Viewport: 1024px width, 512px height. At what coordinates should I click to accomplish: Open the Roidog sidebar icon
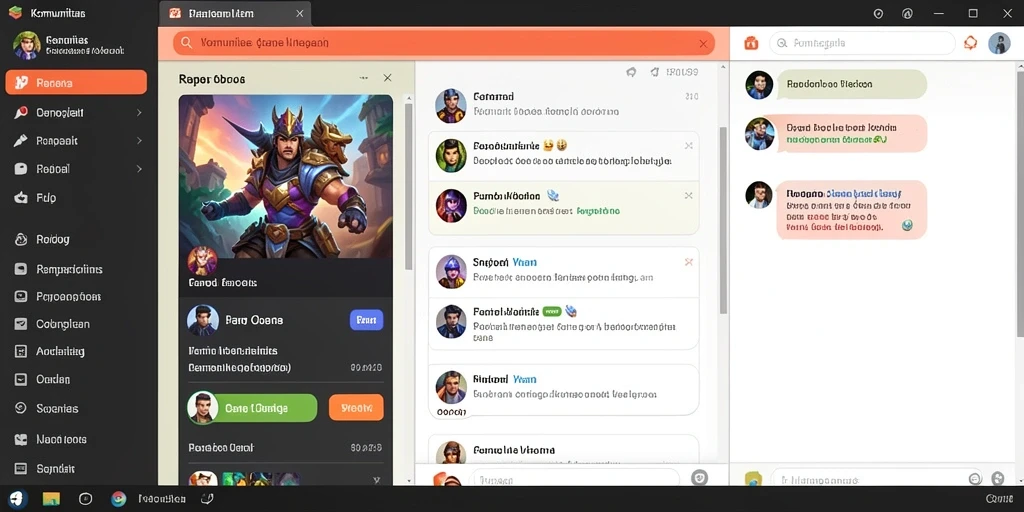pyautogui.click(x=21, y=239)
